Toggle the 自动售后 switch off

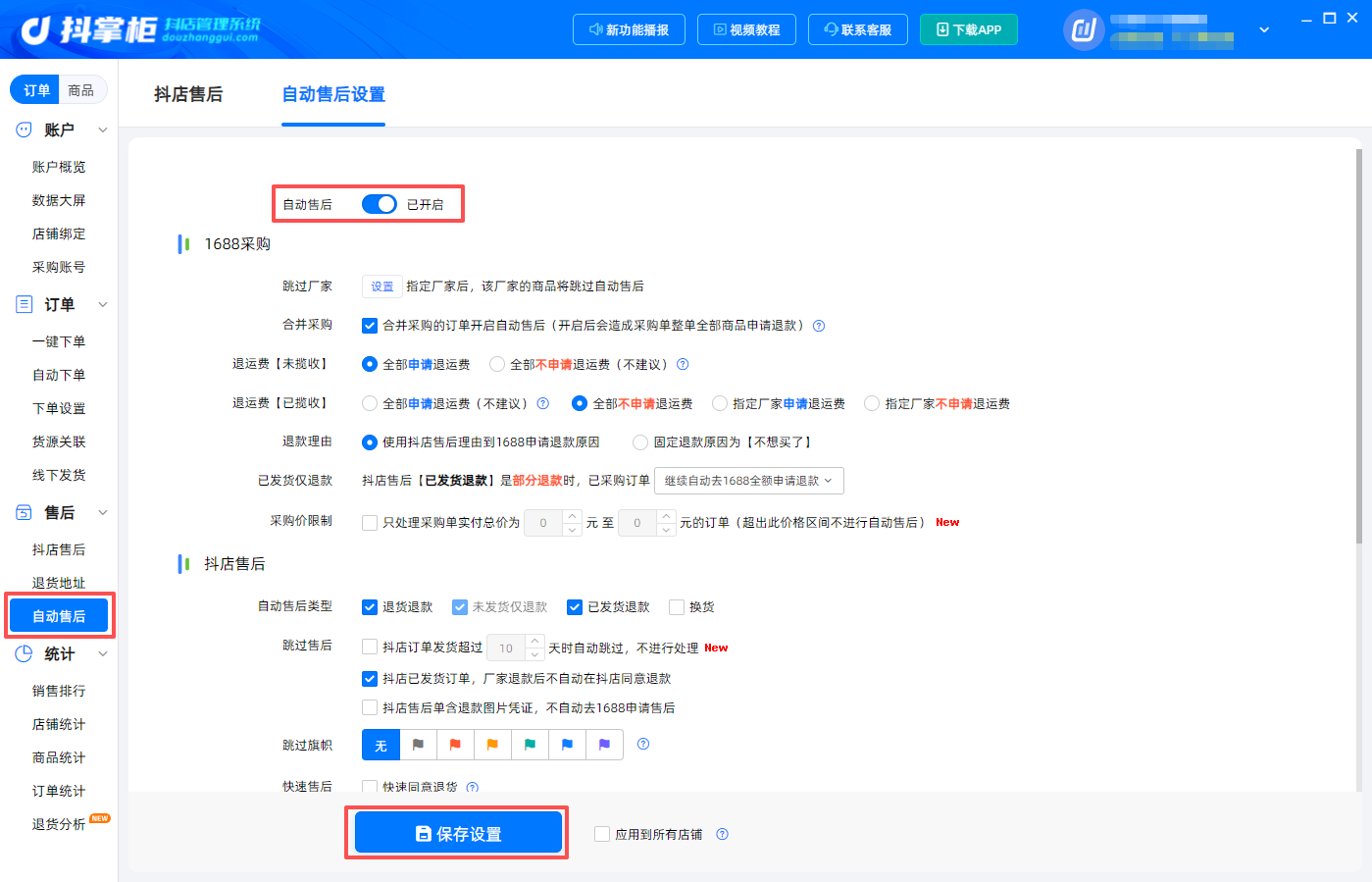380,204
